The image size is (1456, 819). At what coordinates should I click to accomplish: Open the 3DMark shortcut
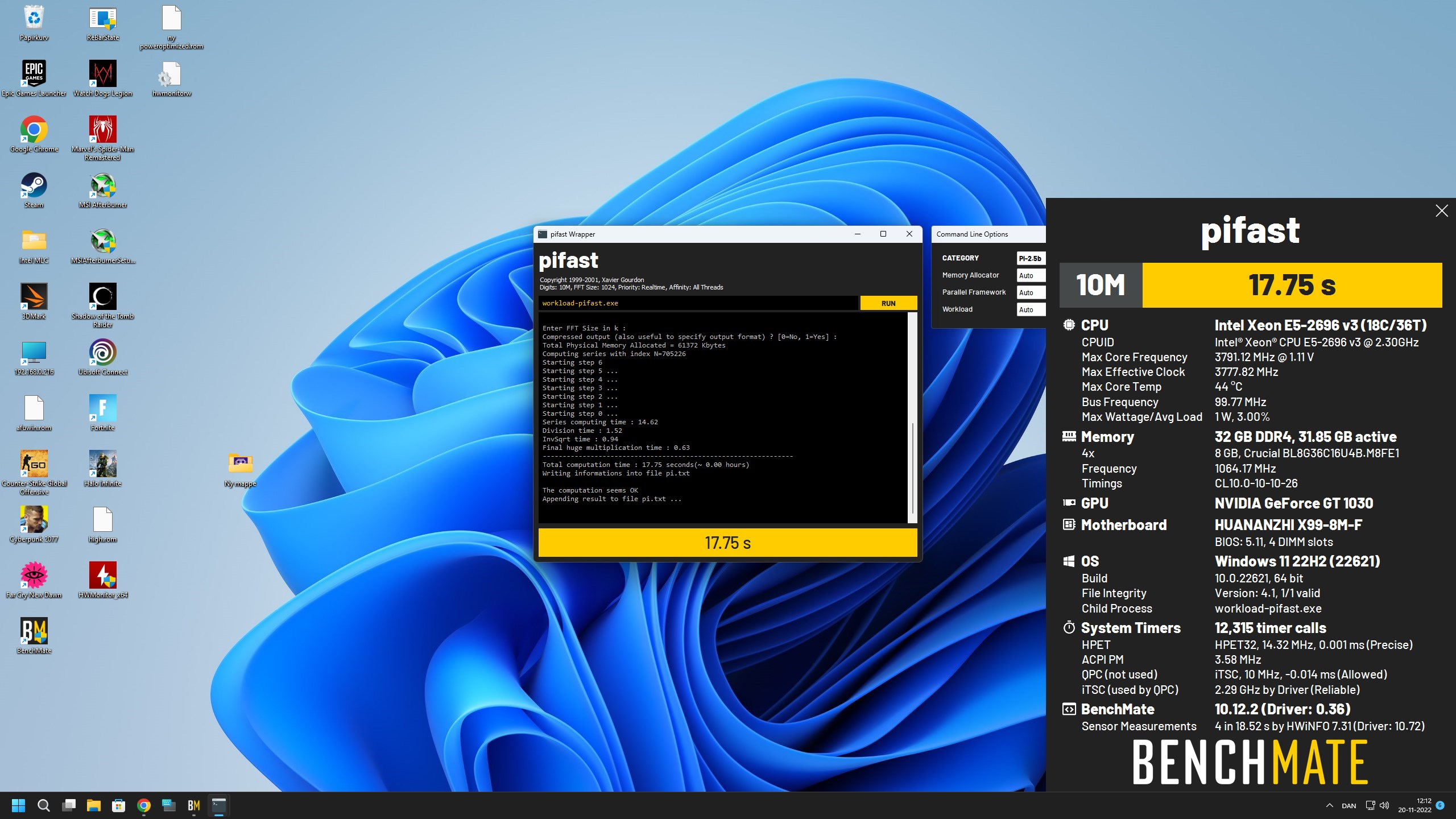tap(34, 301)
